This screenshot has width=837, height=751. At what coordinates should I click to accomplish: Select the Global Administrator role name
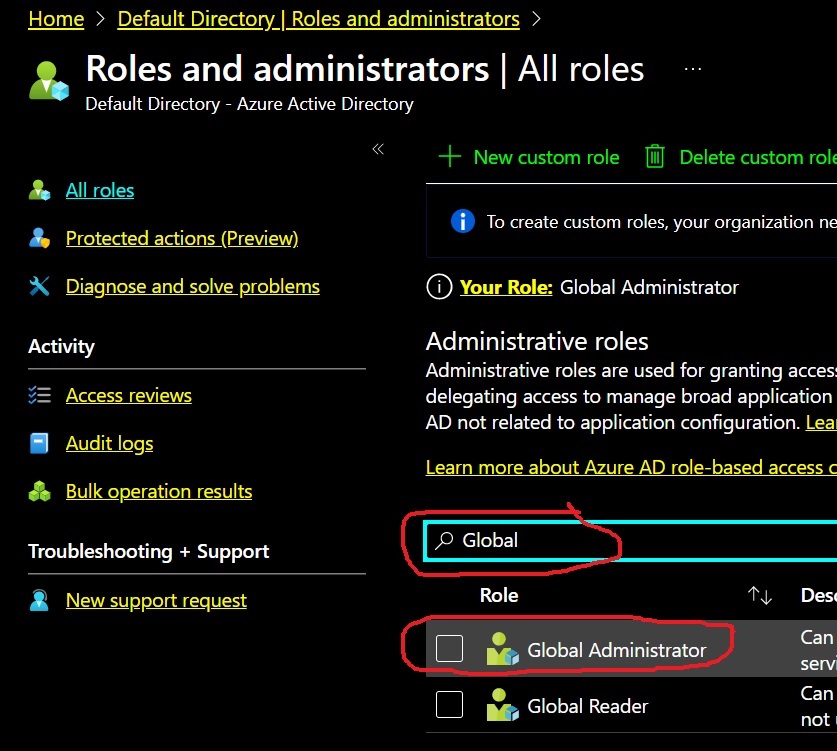coord(617,650)
